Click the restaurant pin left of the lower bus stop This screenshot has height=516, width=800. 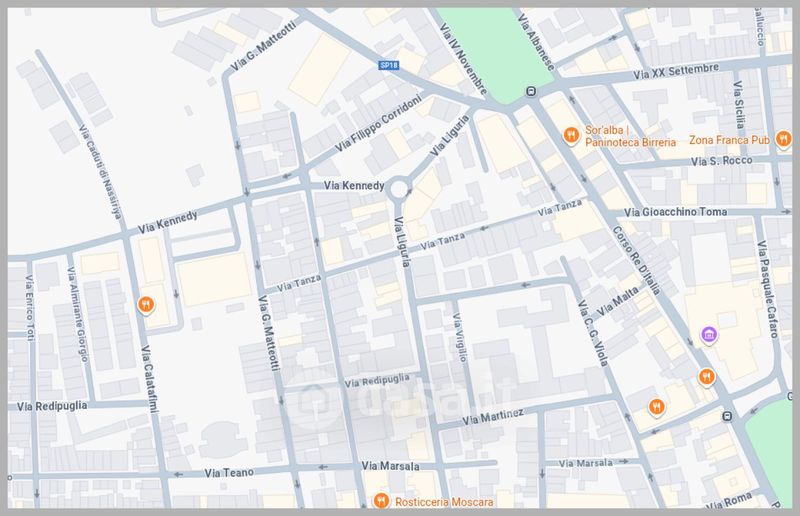pyautogui.click(x=656, y=406)
